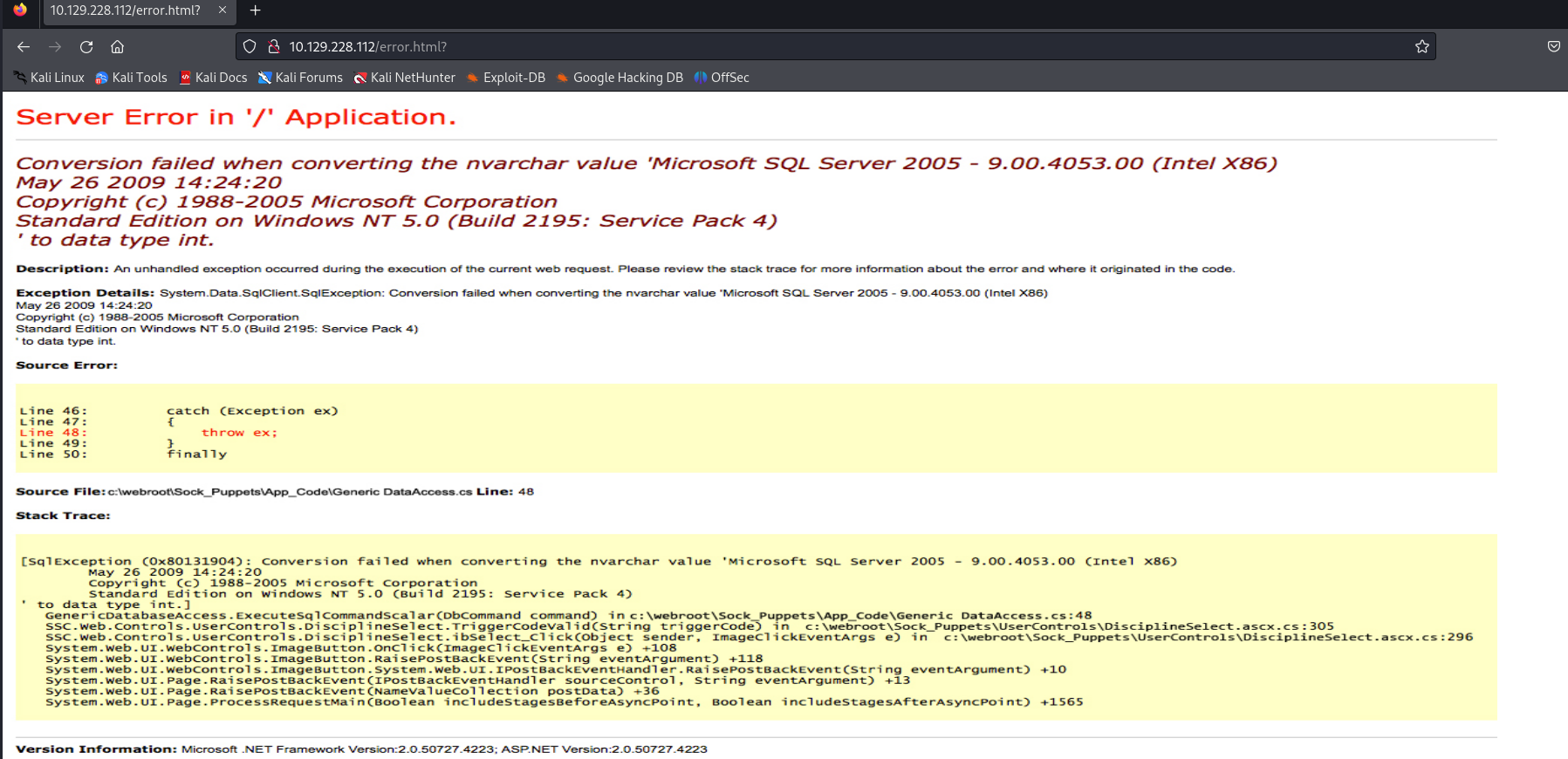Open the Kali Forums bookmark
Image resolution: width=1568 pixels, height=759 pixels.
300,78
